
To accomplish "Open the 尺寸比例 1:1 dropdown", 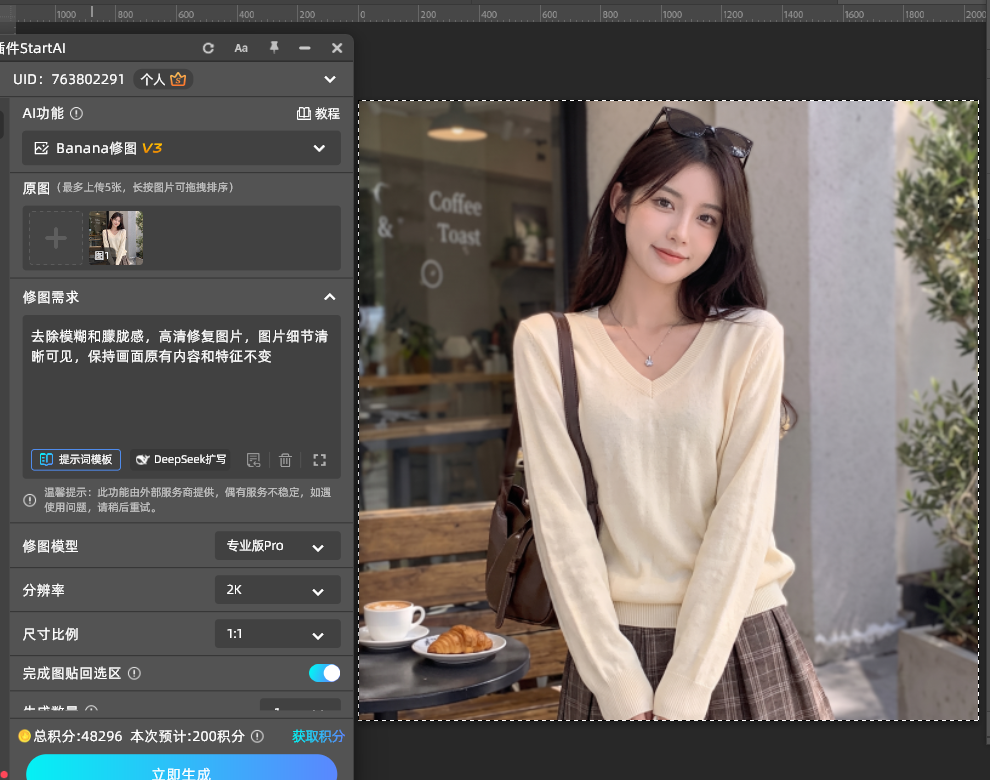I will click(x=278, y=634).
